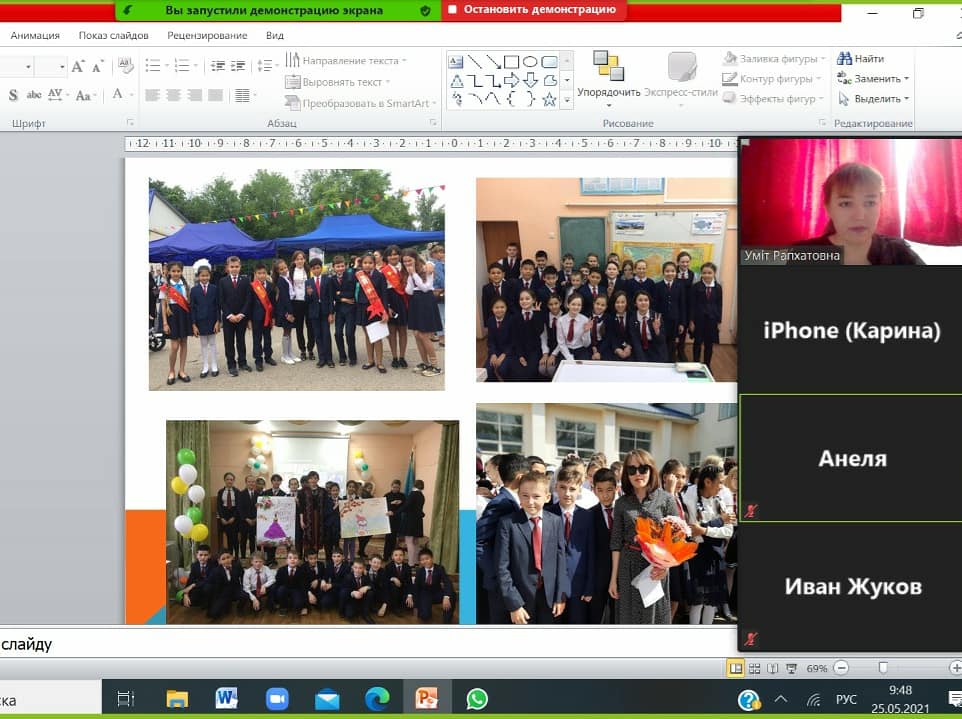962x719 pixels.
Task: Select the star shape in shapes gallery
Action: pos(549,99)
